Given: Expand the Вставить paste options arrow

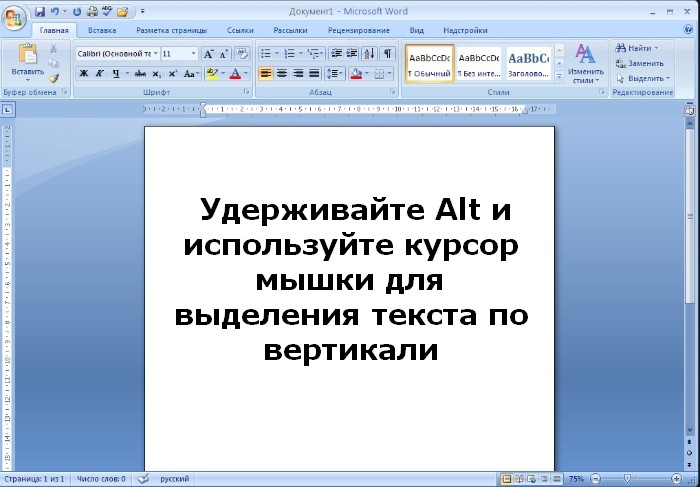Looking at the screenshot, I should [27, 81].
